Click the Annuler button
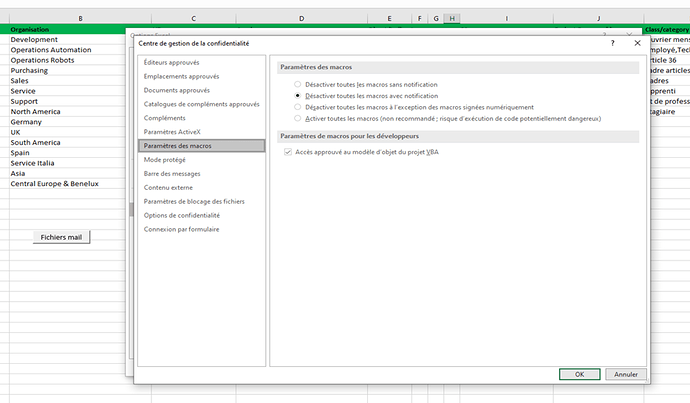This screenshot has height=403, width=690. click(x=626, y=374)
